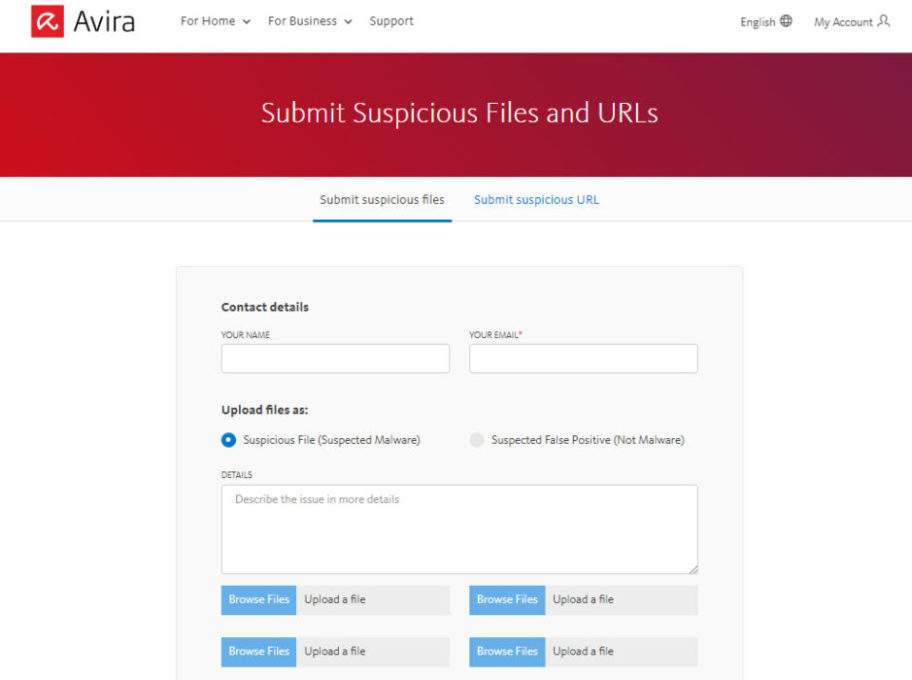Viewport: 912px width, 680px height.
Task: Open the English language selector
Action: click(x=766, y=22)
